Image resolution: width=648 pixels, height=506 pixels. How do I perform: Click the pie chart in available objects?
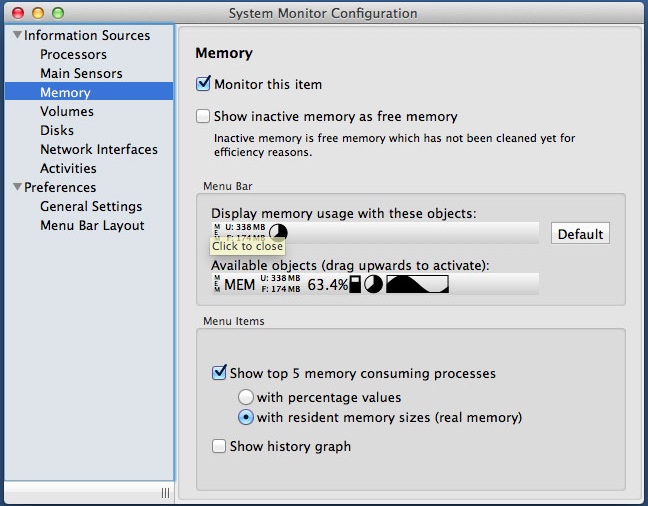[373, 285]
